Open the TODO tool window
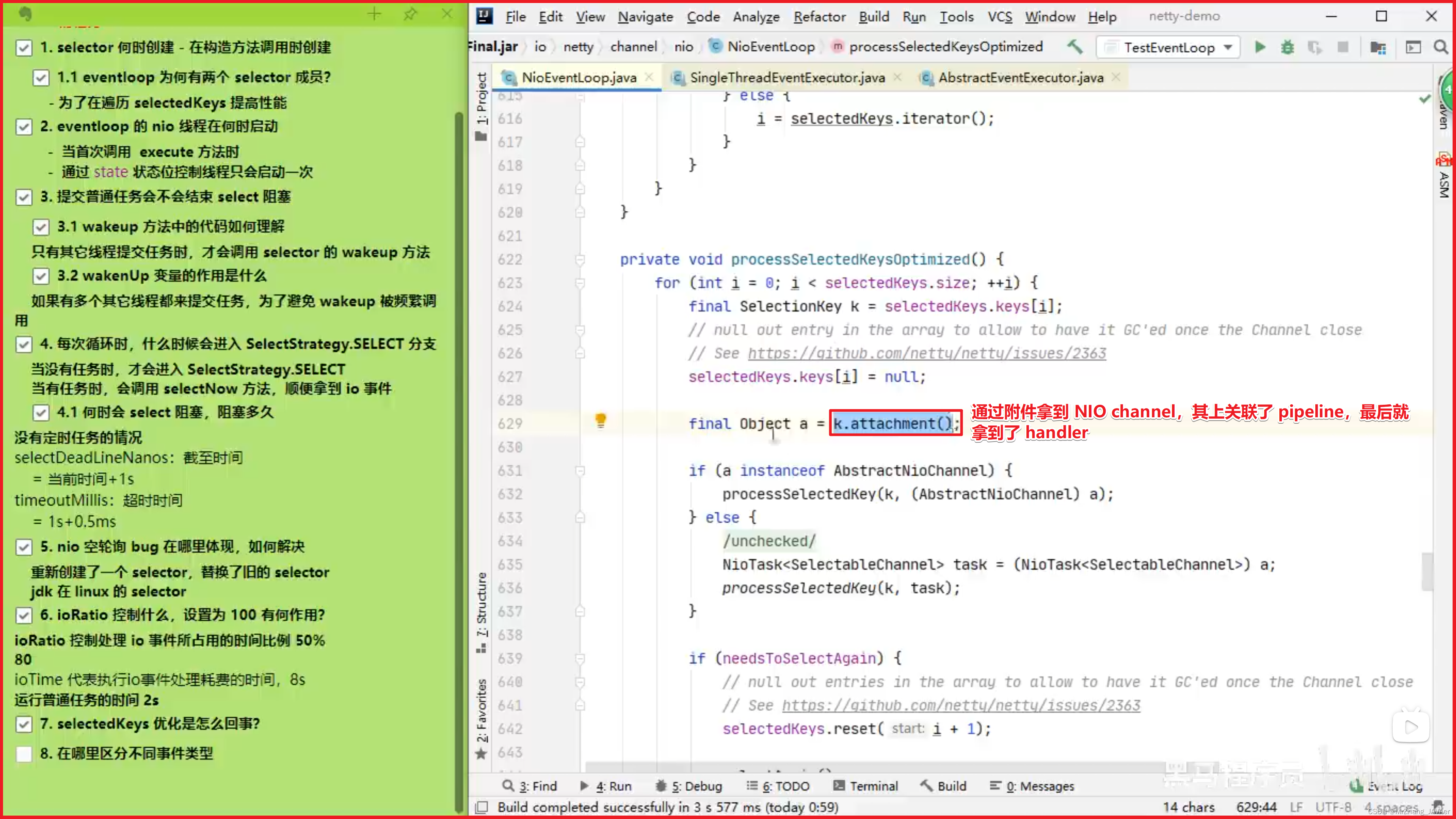Viewport: 1456px width, 819px height. (x=778, y=786)
